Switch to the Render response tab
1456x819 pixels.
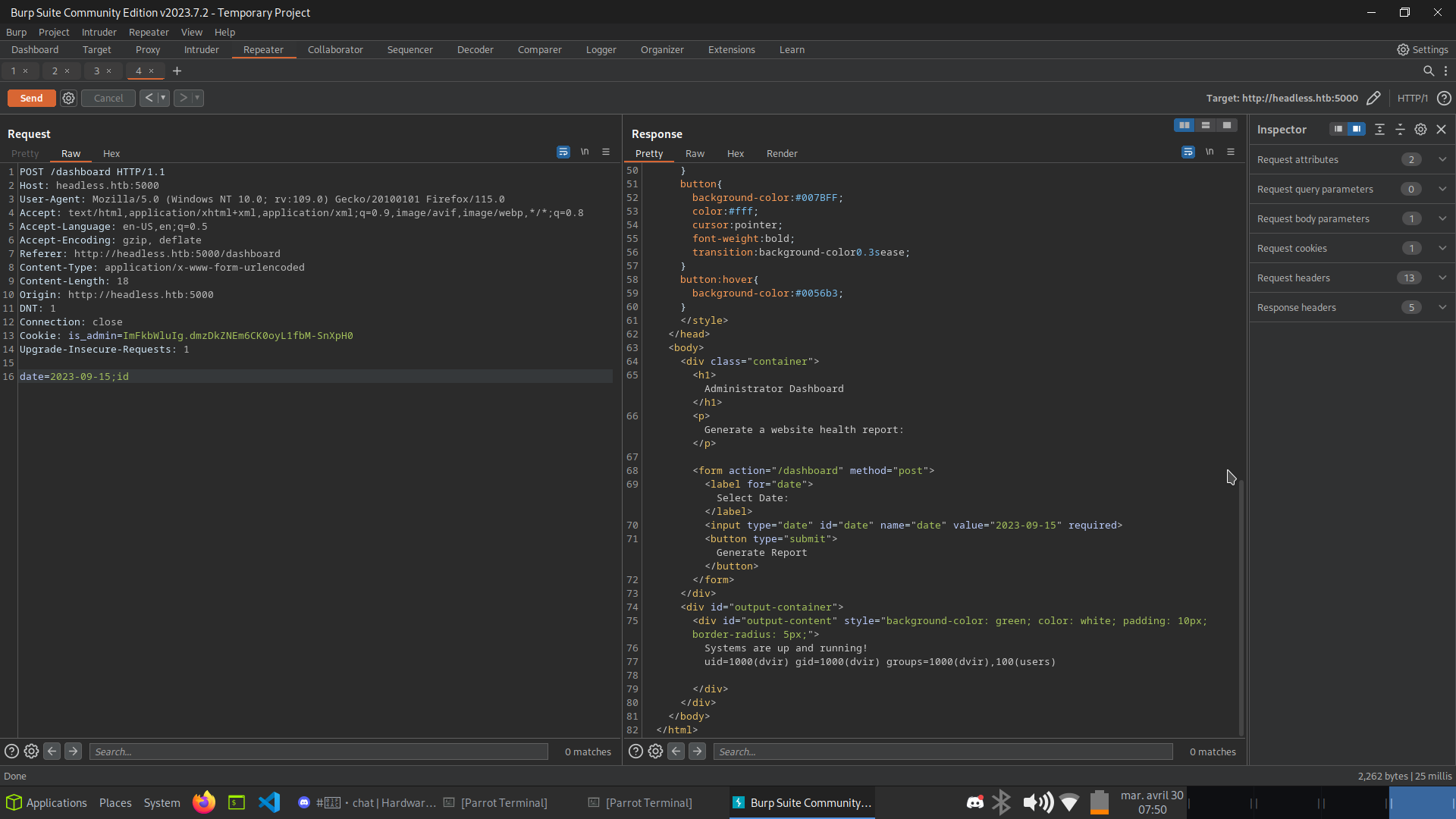tap(782, 153)
